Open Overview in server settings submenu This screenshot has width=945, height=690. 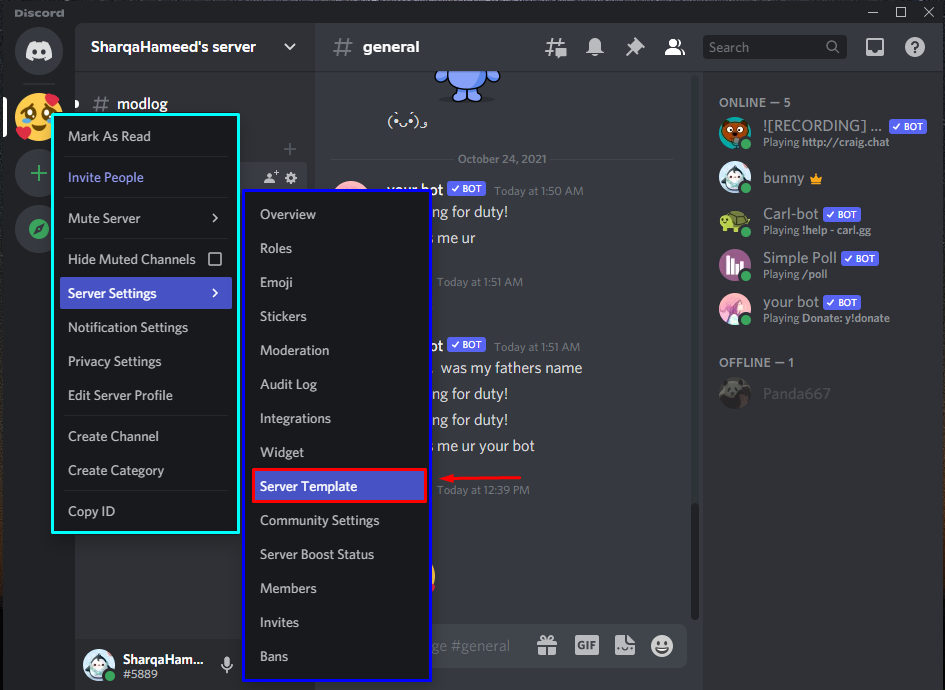coord(339,215)
